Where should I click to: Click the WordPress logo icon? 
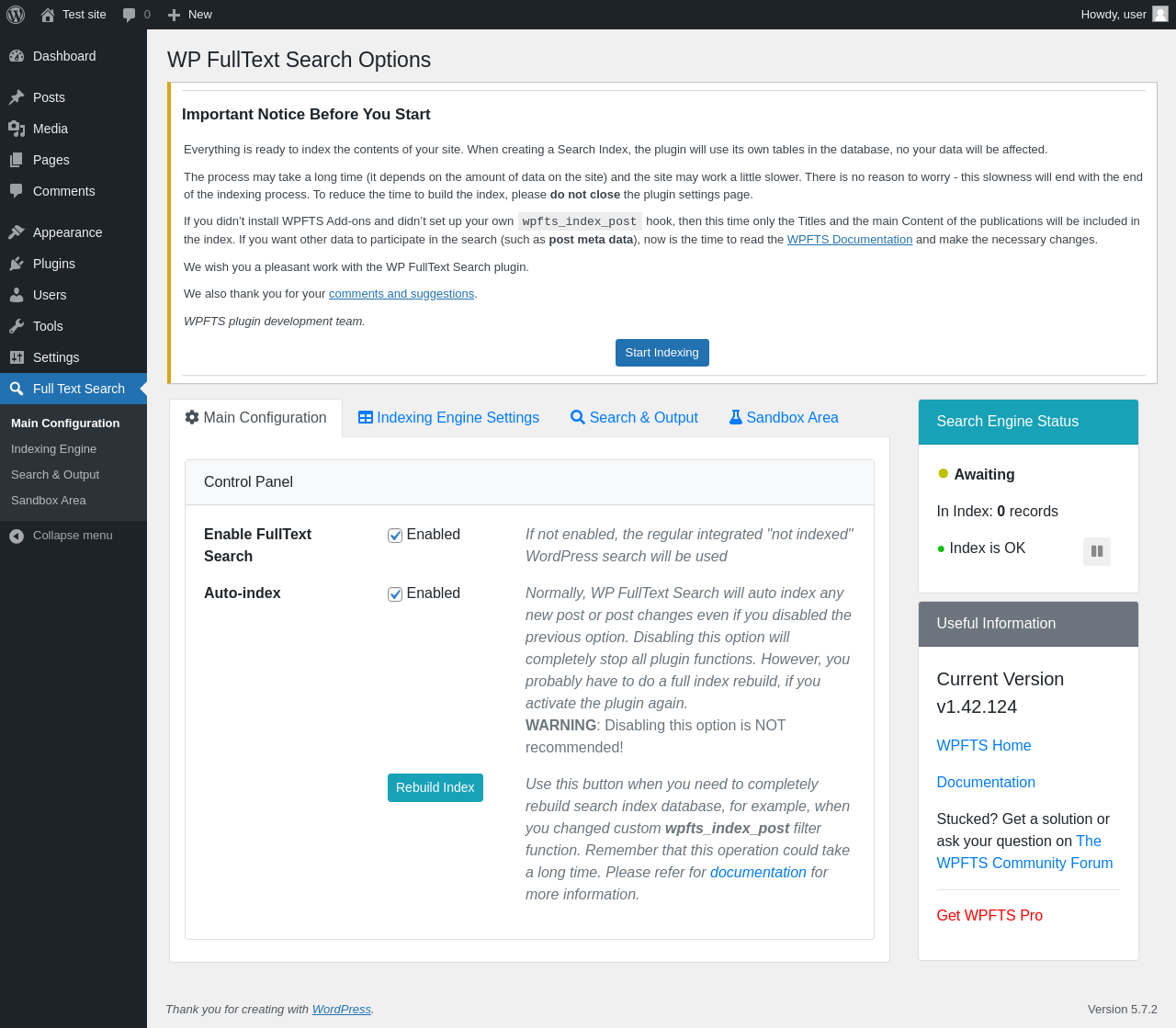pyautogui.click(x=16, y=15)
